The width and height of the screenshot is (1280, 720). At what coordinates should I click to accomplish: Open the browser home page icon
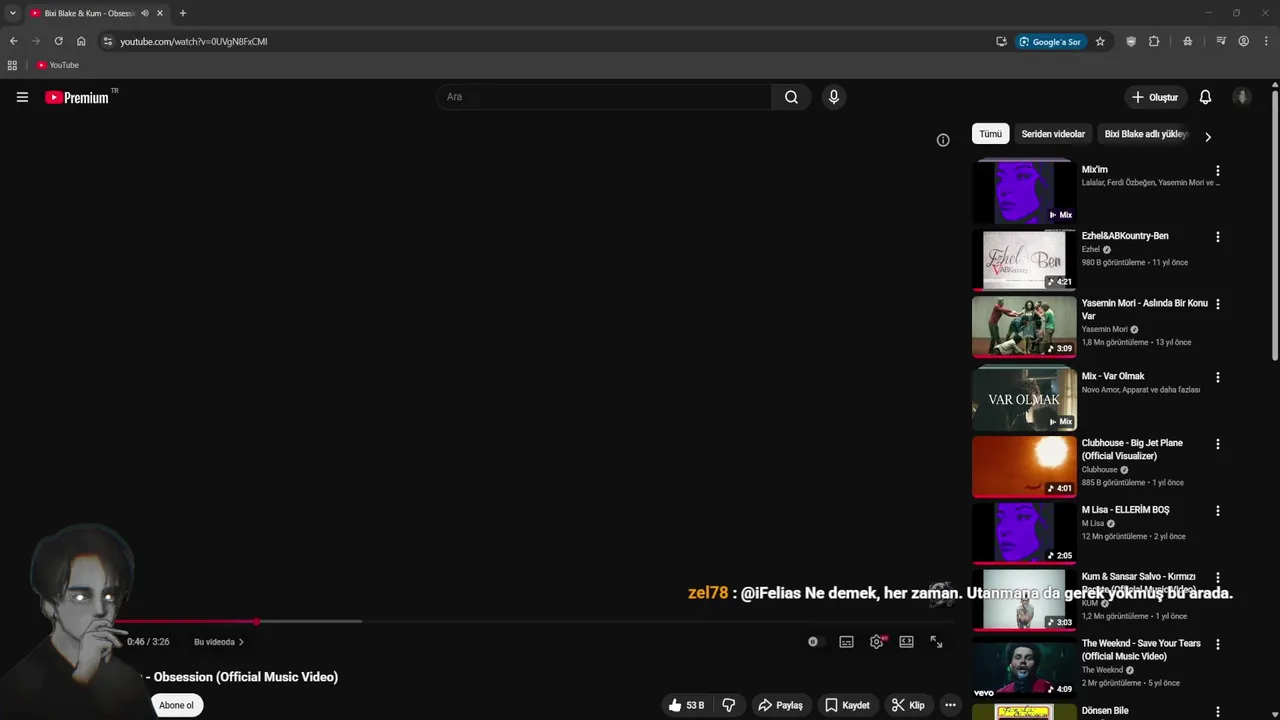(81, 41)
